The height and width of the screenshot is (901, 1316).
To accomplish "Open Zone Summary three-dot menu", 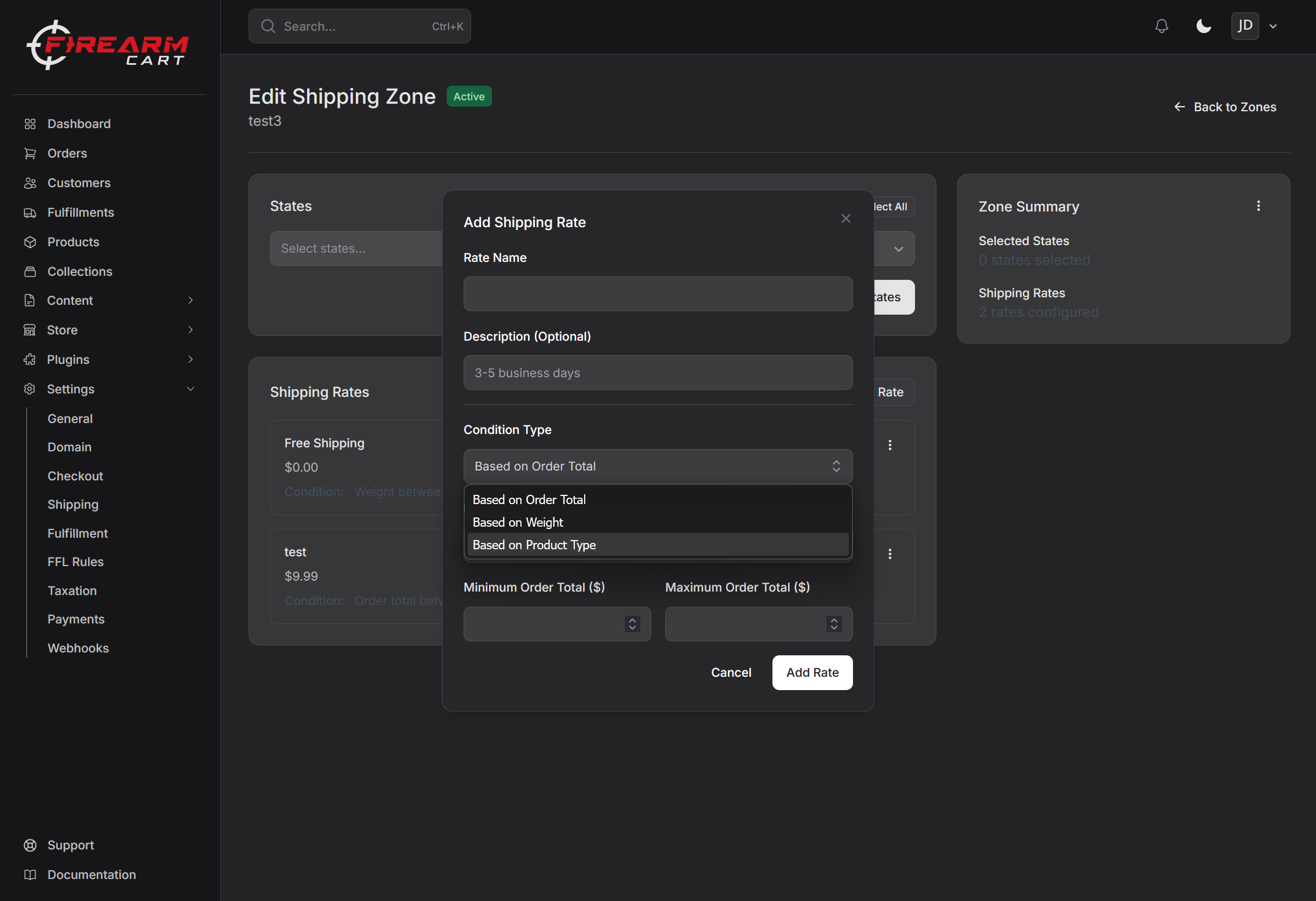I will click(1259, 206).
